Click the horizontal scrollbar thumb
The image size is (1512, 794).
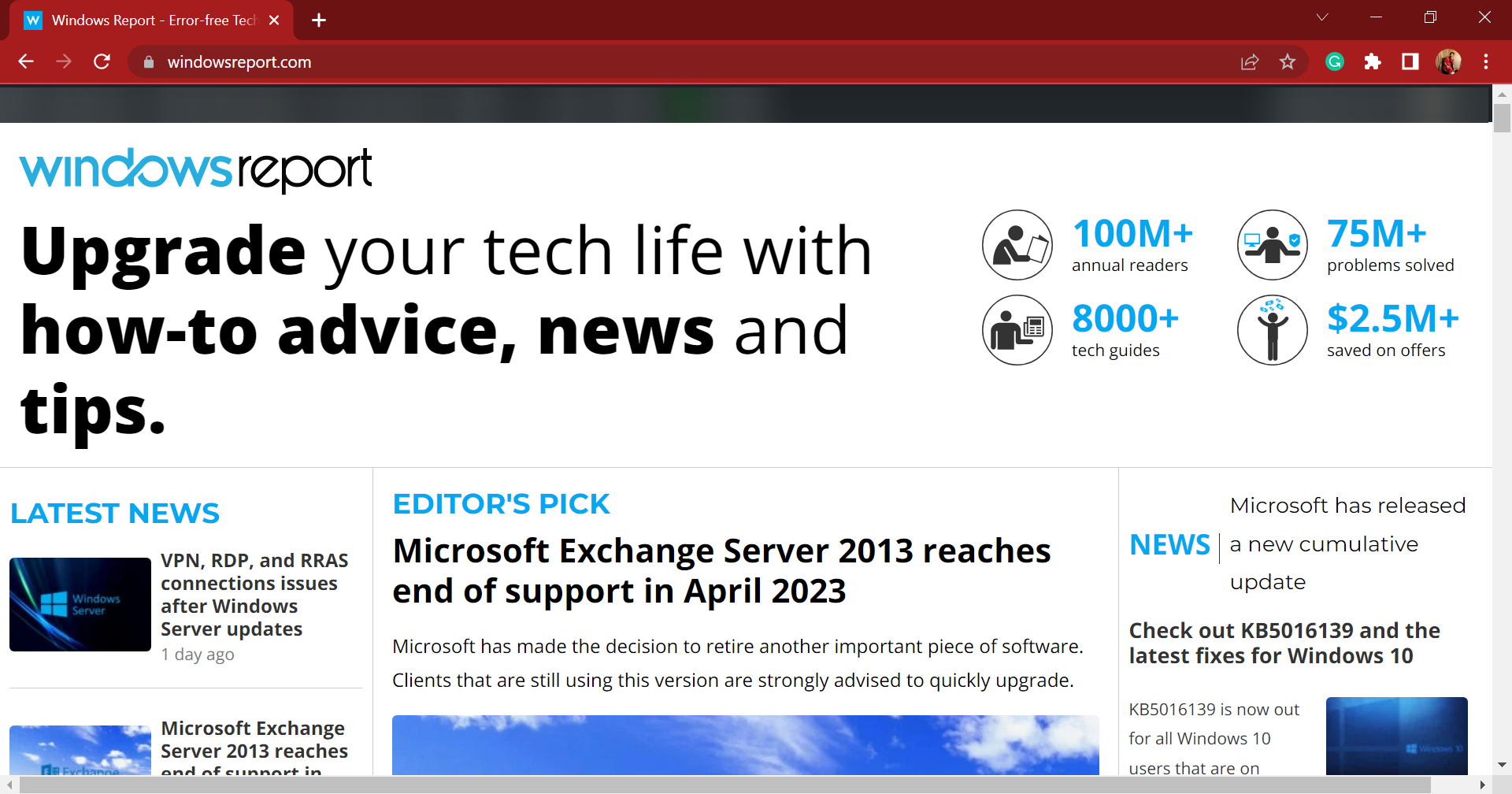point(724,785)
